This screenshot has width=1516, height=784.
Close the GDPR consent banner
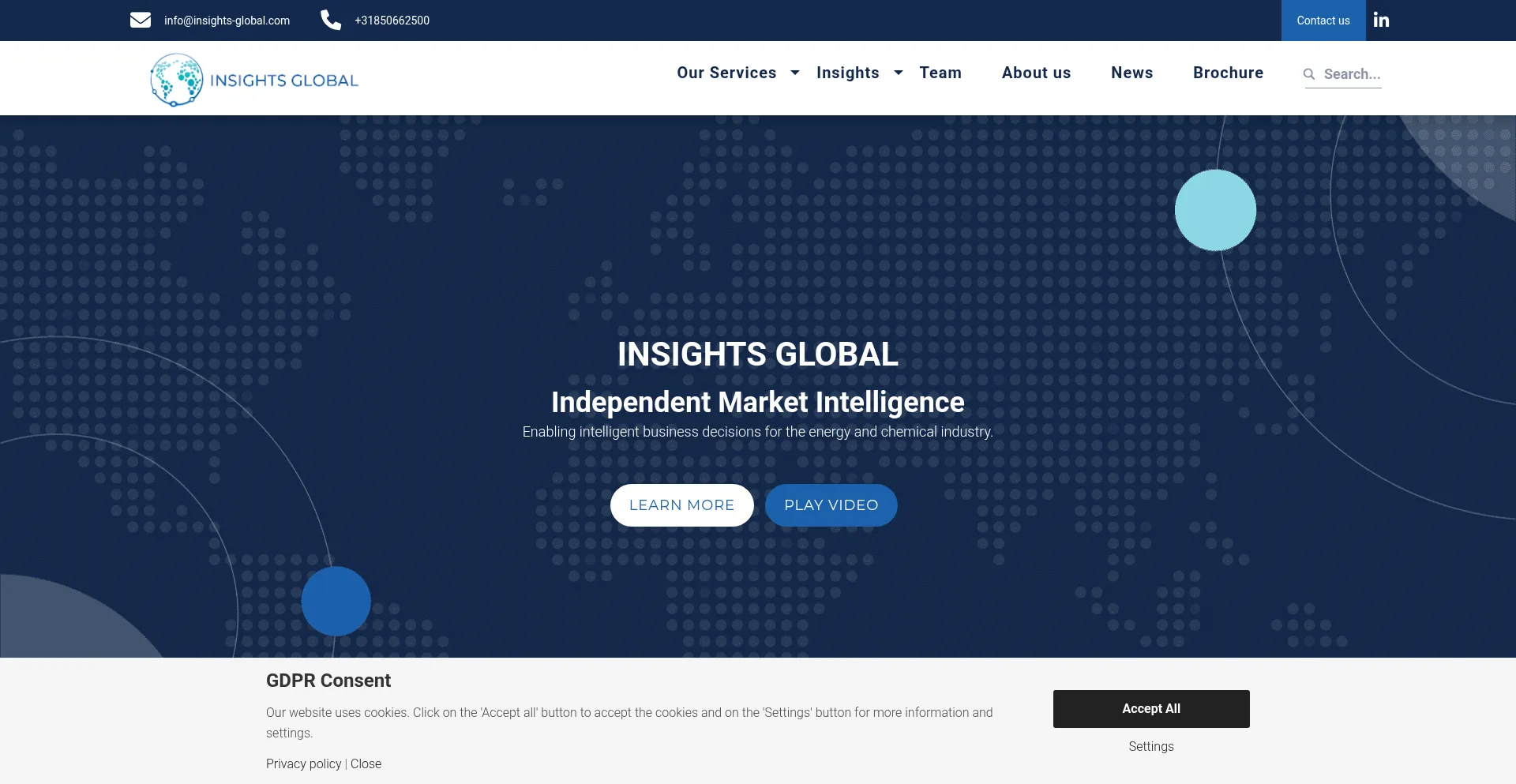(366, 764)
